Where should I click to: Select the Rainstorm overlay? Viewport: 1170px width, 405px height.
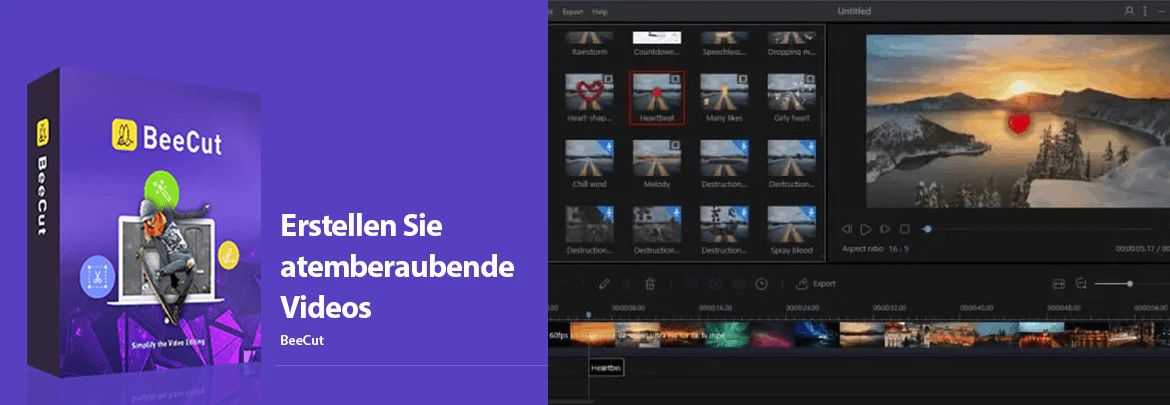pyautogui.click(x=589, y=44)
